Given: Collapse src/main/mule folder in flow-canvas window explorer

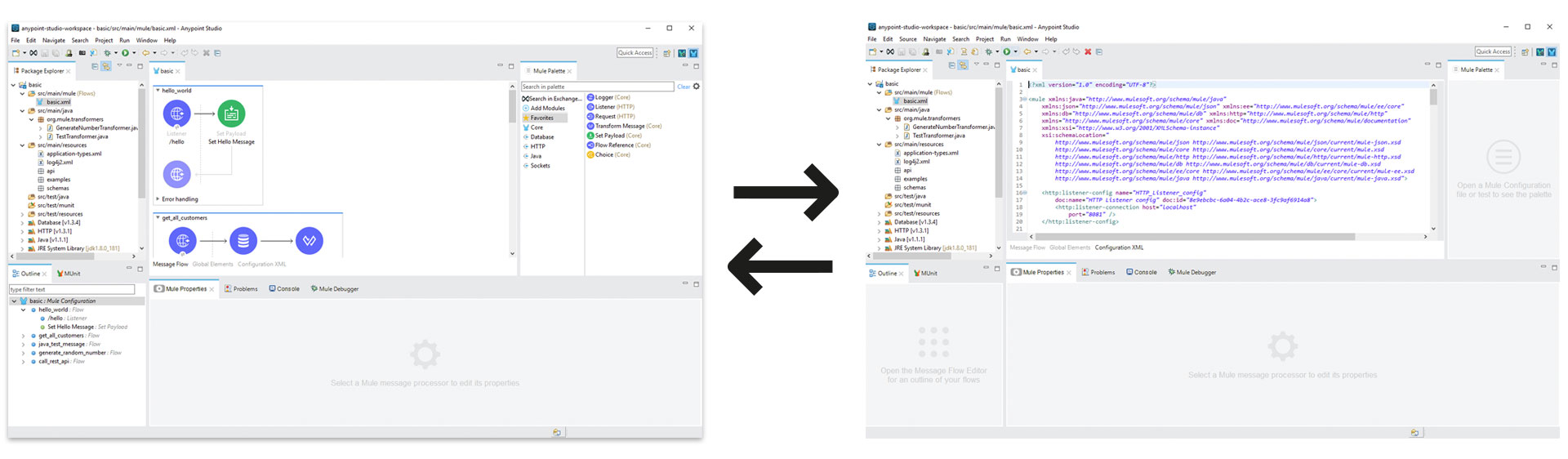Looking at the screenshot, I should tap(22, 94).
